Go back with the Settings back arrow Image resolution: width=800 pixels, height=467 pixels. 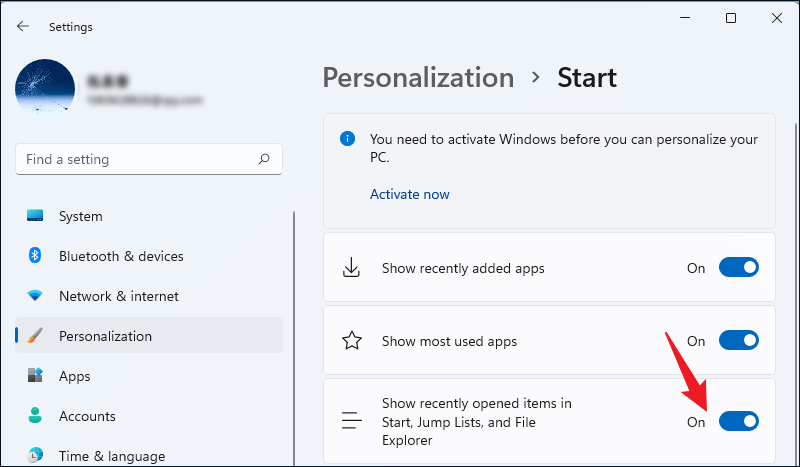click(x=22, y=26)
